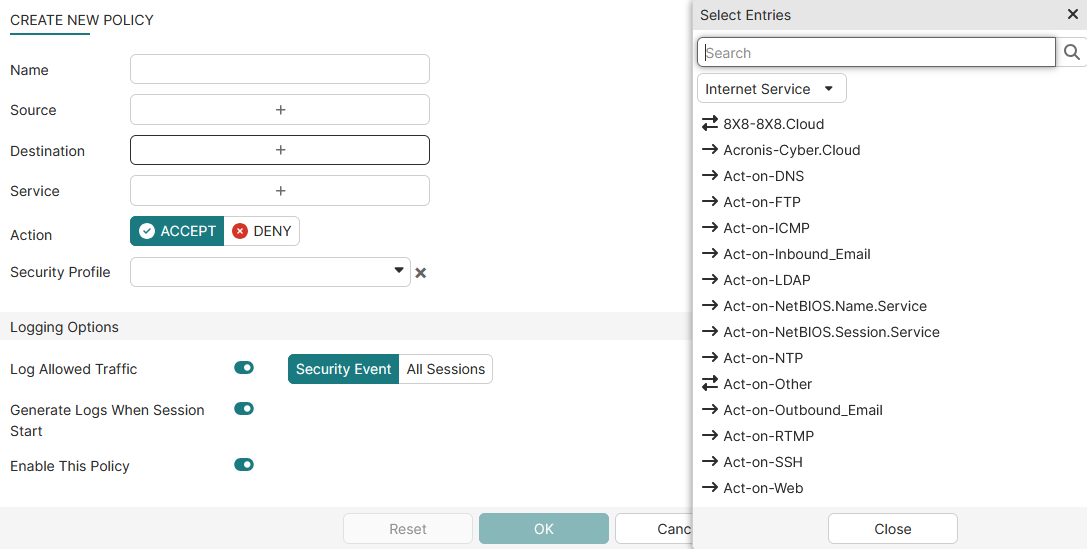Screen dimensions: 1087x549
Task: Click the Close button in entries panel
Action: pos(892,529)
